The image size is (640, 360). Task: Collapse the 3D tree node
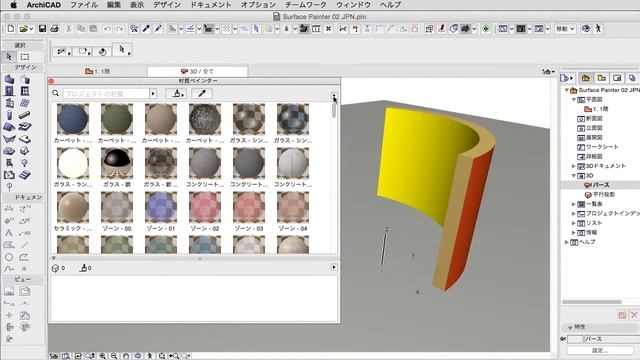tap(573, 176)
